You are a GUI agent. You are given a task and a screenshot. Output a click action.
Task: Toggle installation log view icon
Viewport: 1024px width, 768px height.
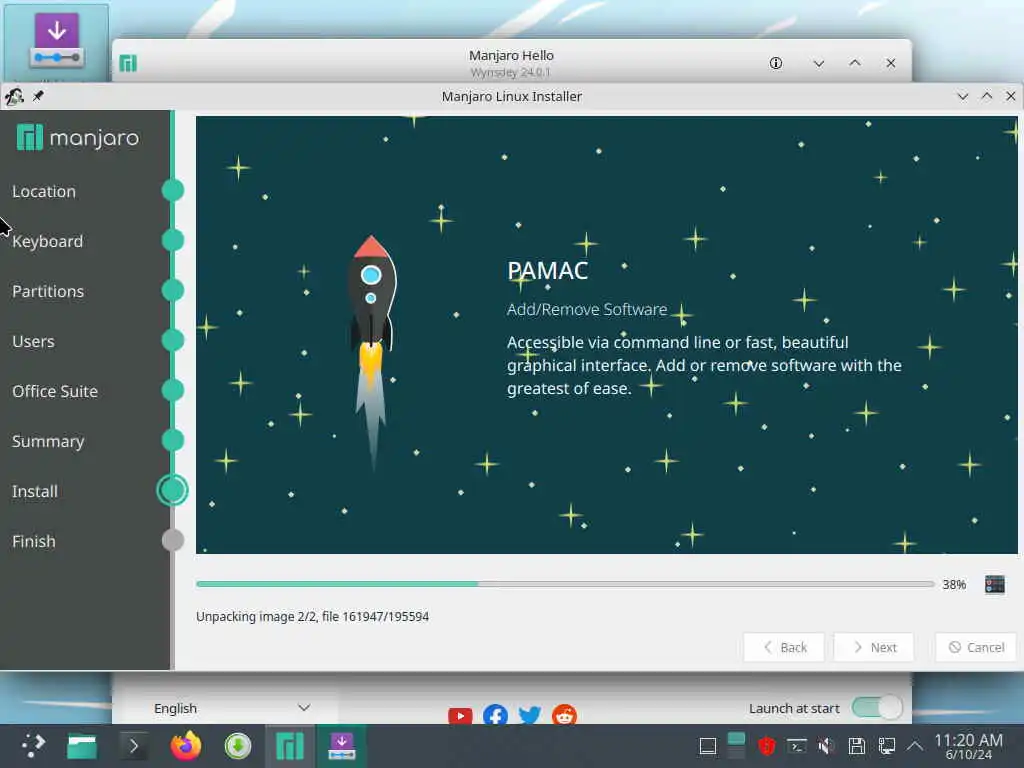click(x=995, y=584)
